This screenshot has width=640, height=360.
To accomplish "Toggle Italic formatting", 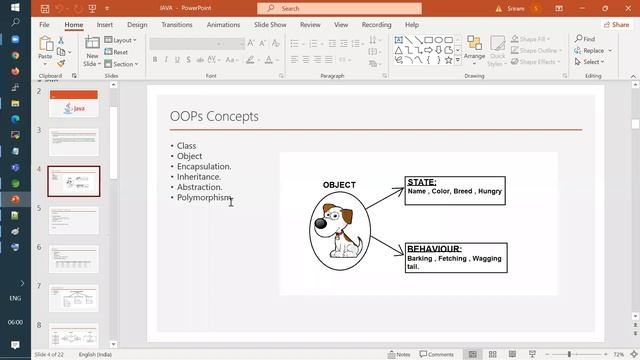I will pyautogui.click(x=166, y=60).
